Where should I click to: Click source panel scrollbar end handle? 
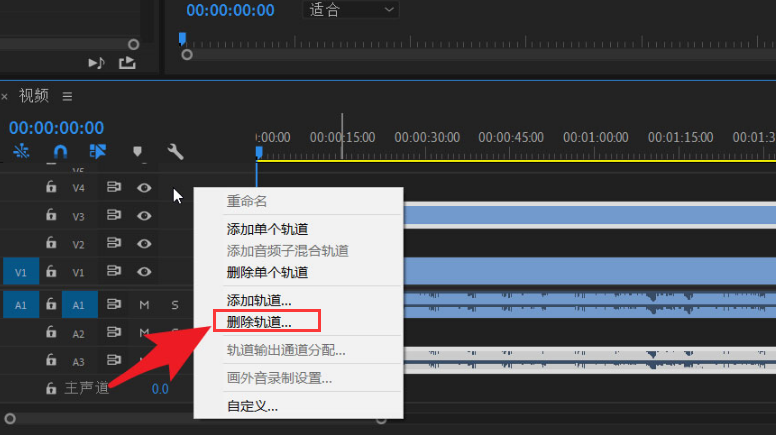pos(133,45)
